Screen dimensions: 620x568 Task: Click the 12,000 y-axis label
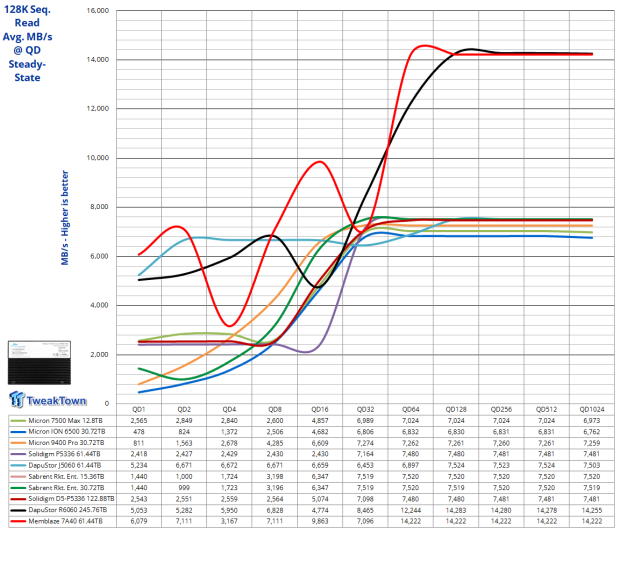click(98, 109)
